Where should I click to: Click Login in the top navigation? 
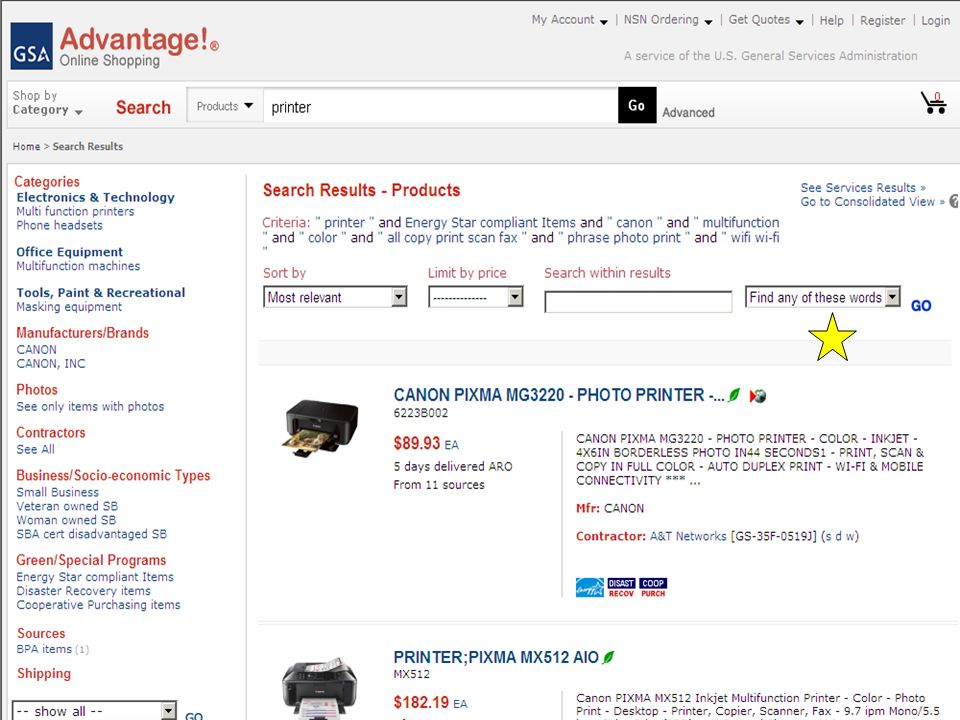point(936,21)
